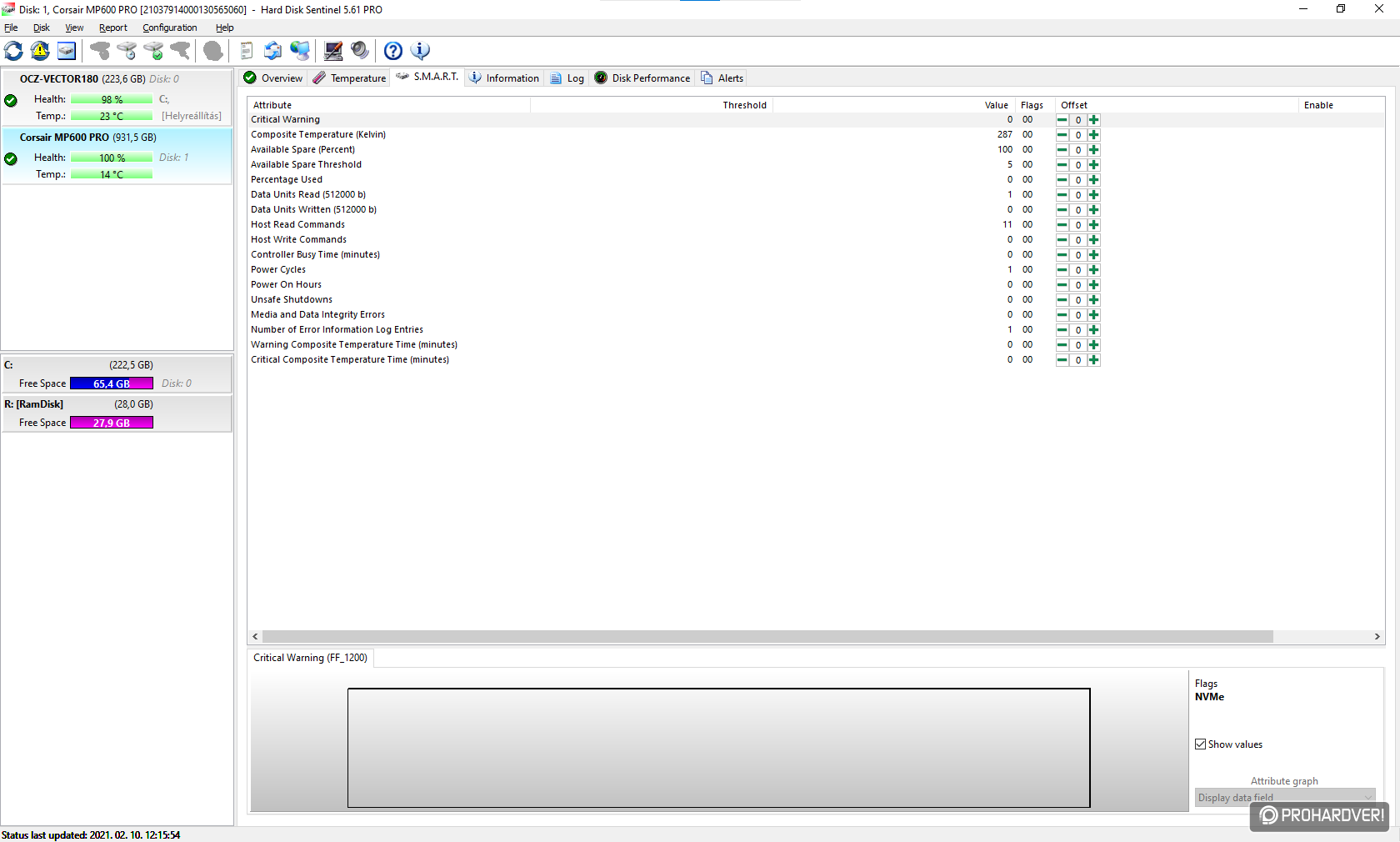Select the Controller Busy Time (minutes) row
This screenshot has height=842, width=1400.
[x=816, y=255]
